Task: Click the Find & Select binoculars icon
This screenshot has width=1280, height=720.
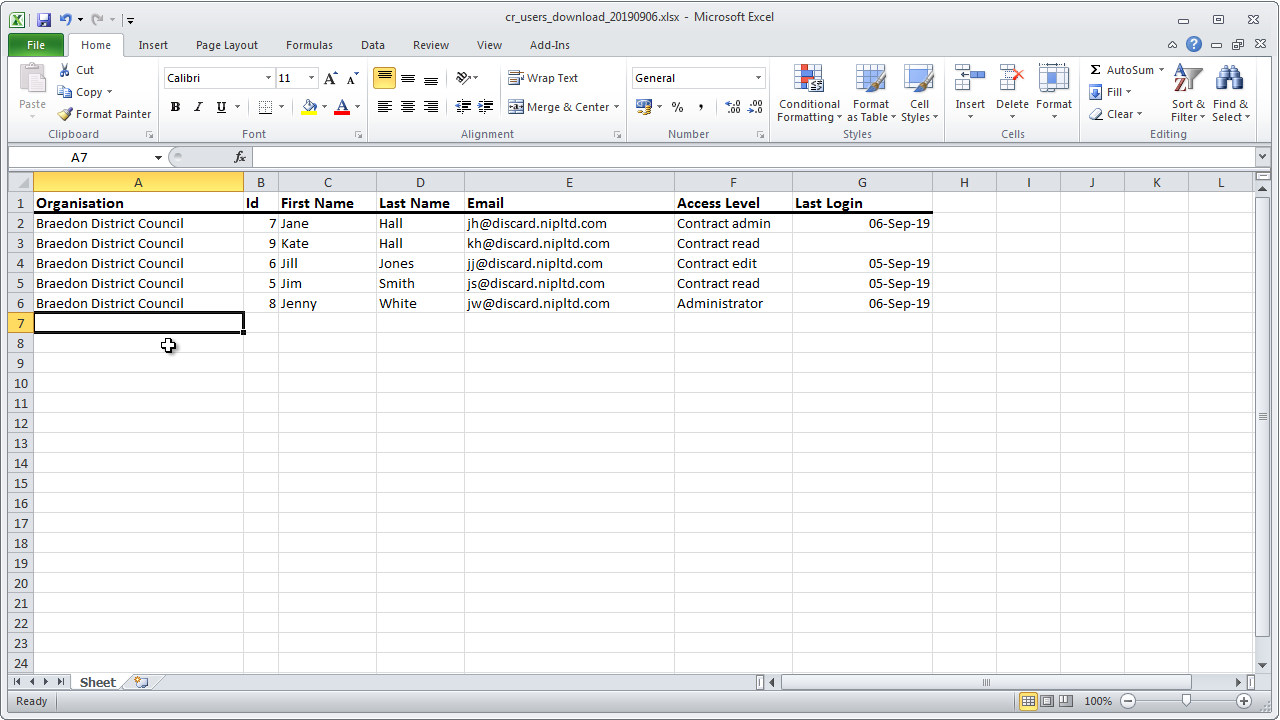Action: [1229, 82]
